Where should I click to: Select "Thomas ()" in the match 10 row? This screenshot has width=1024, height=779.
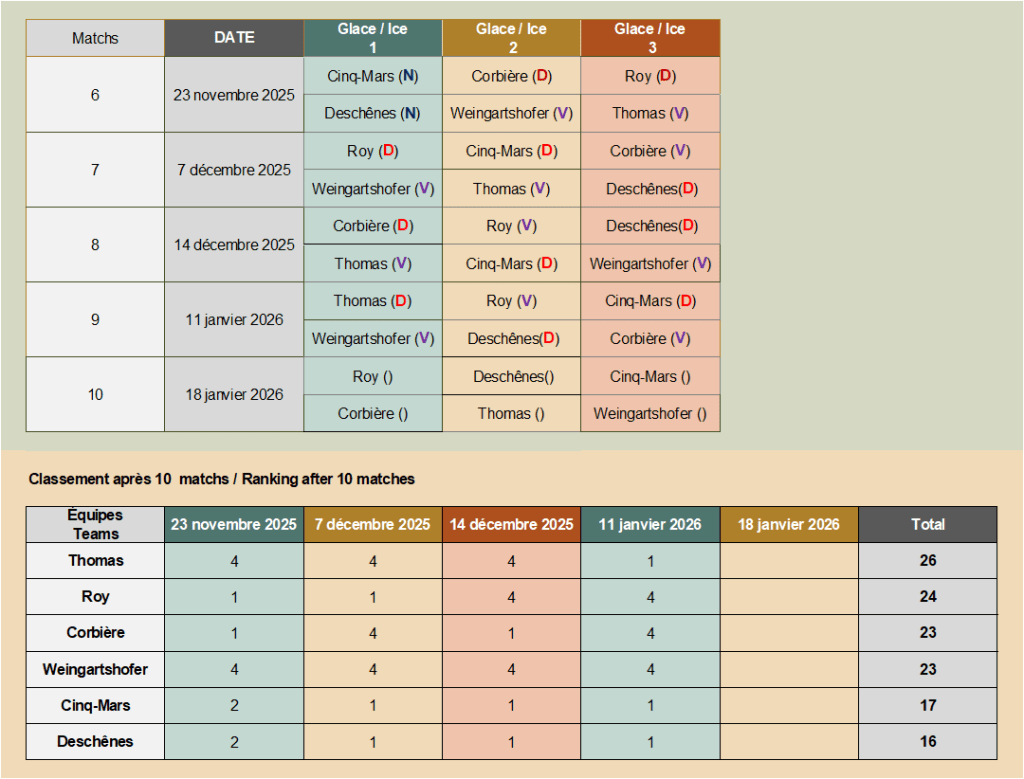[x=511, y=414]
